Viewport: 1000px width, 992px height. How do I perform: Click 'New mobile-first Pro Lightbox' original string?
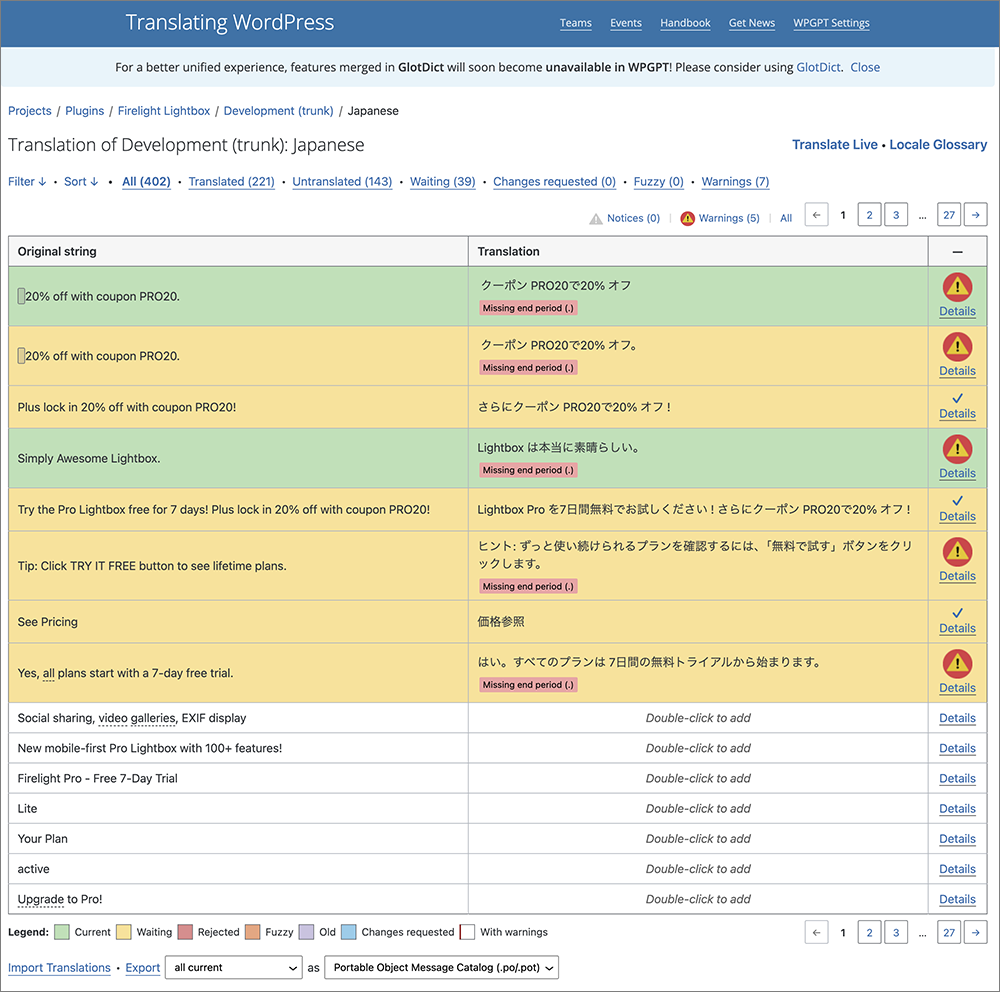(x=150, y=748)
